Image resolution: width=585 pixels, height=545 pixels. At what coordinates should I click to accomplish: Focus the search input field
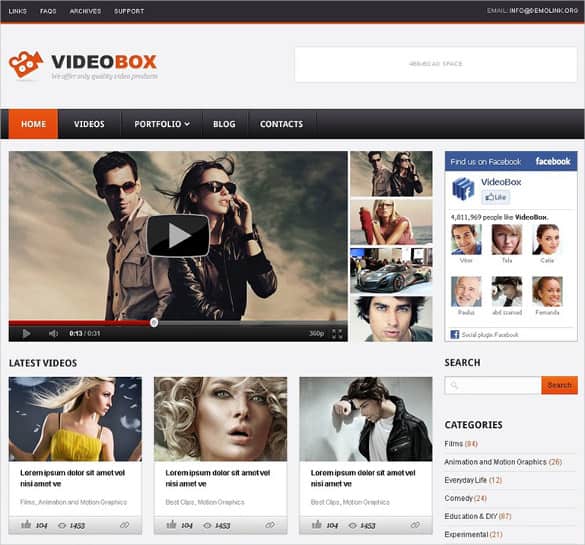click(x=493, y=385)
